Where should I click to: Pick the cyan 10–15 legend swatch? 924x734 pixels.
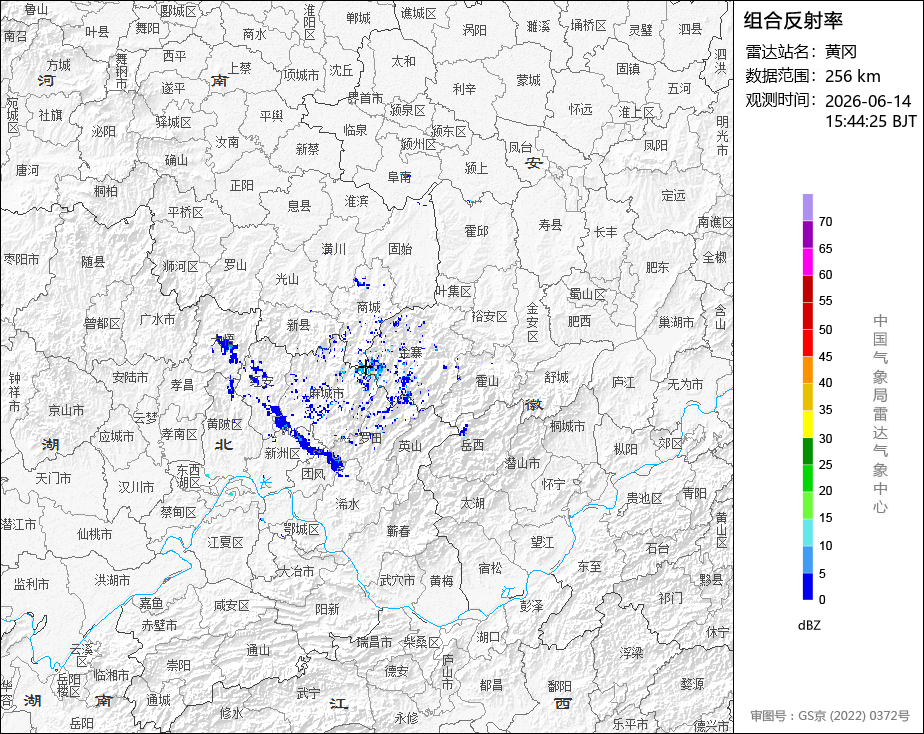coord(807,532)
